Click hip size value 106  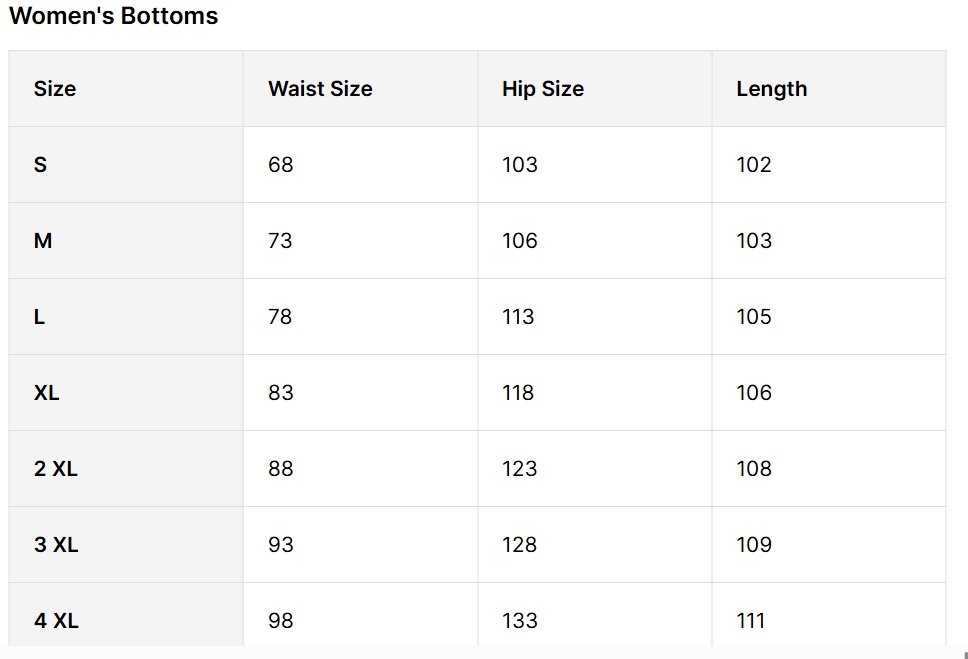tap(519, 241)
